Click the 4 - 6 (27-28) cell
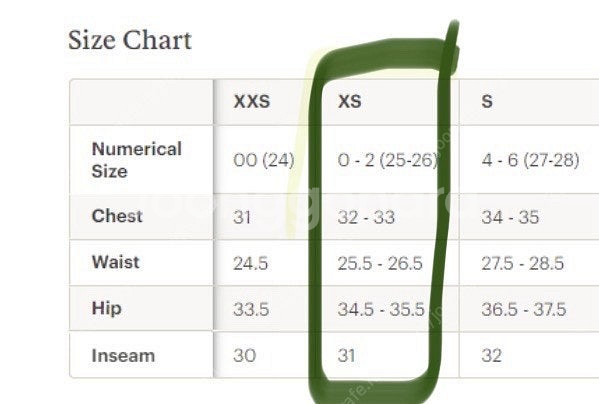Image resolution: width=599 pixels, height=404 pixels. (531, 160)
